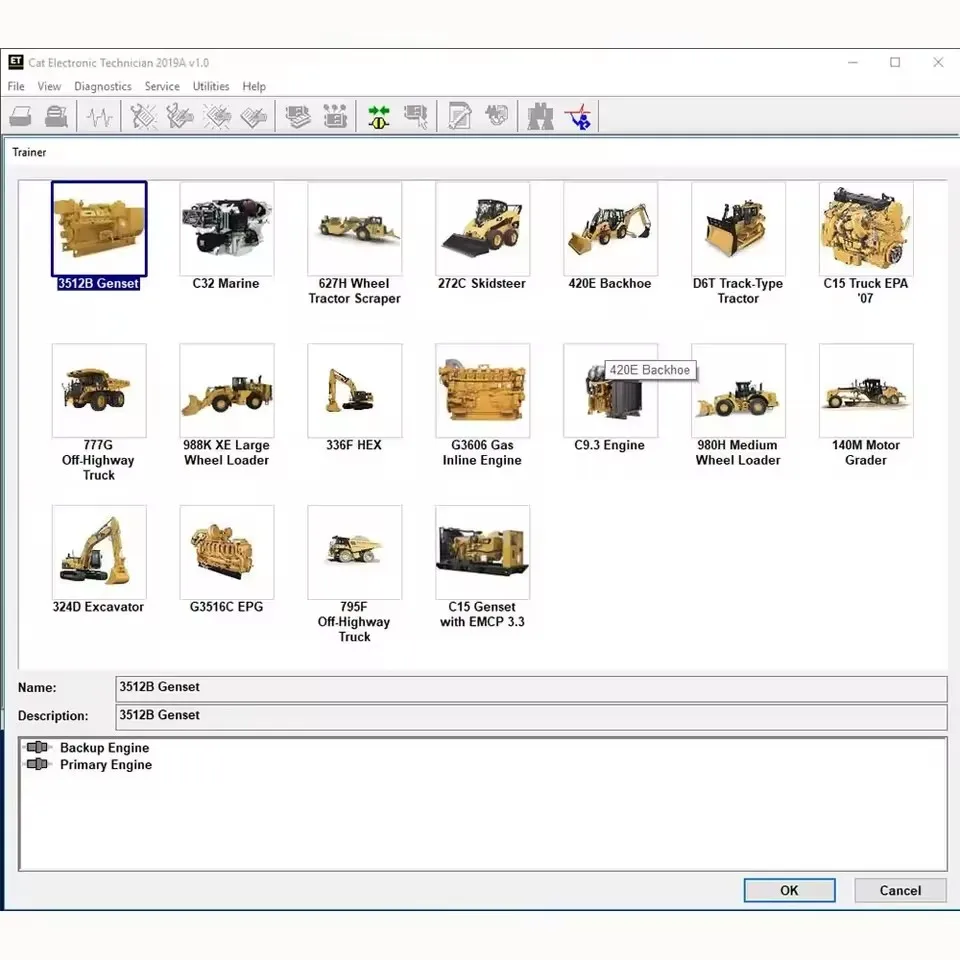
Task: Open the Service menu
Action: pos(161,86)
